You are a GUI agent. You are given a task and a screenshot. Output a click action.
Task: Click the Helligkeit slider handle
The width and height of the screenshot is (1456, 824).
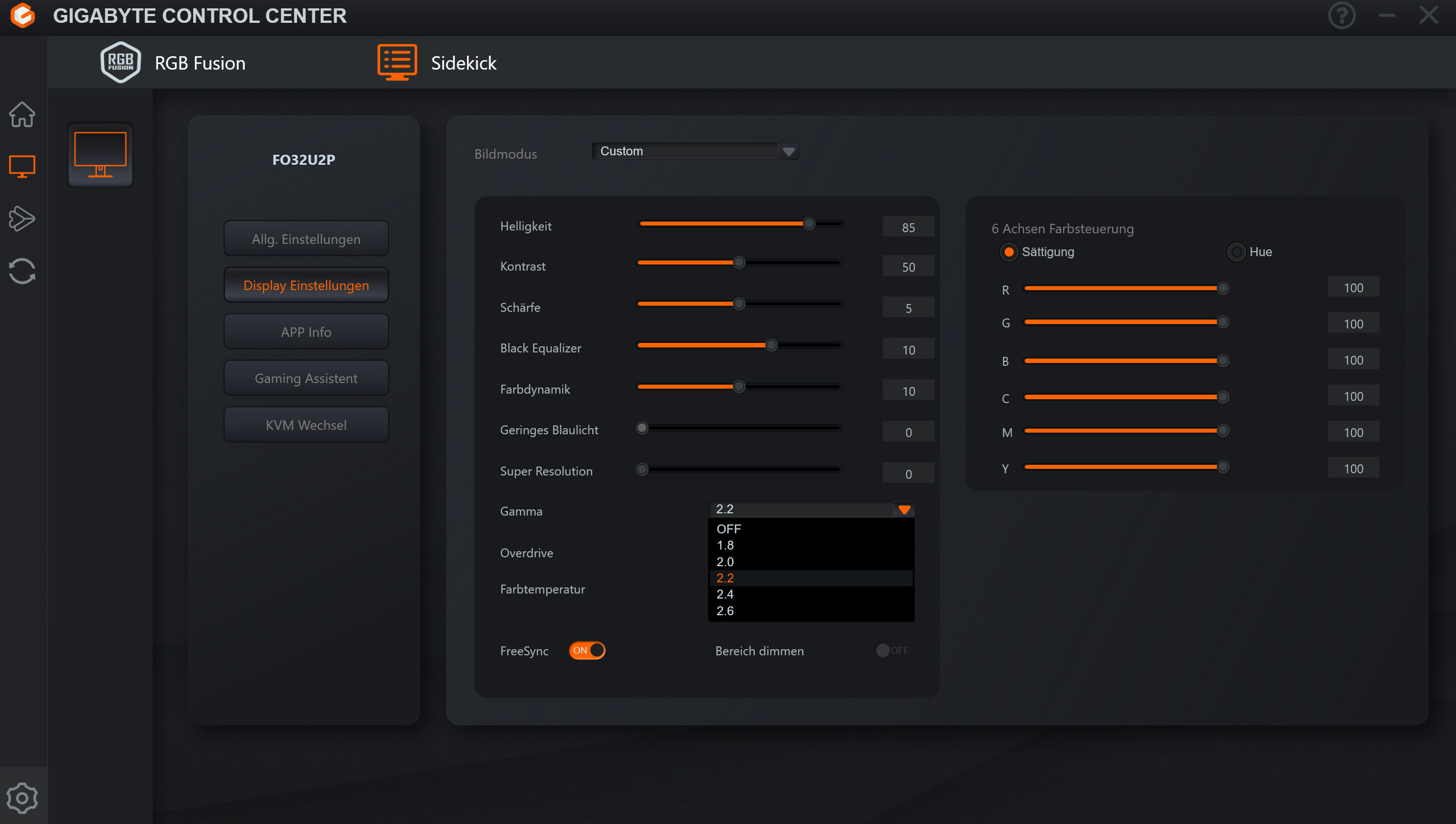coord(809,224)
